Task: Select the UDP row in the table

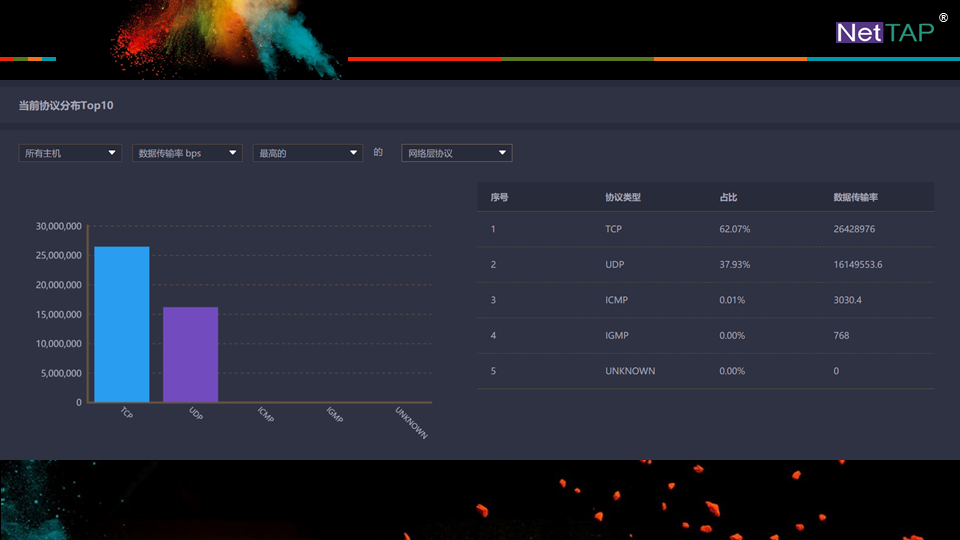Action: coord(705,265)
